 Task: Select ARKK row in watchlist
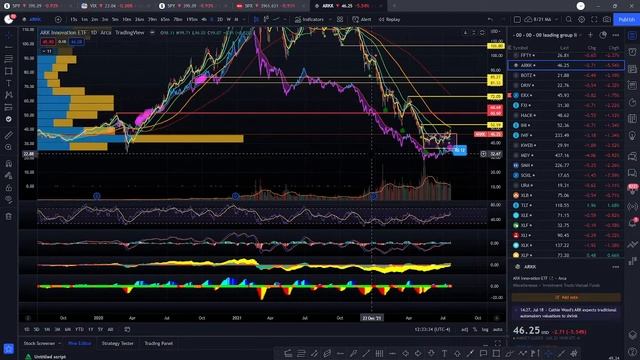566,65
